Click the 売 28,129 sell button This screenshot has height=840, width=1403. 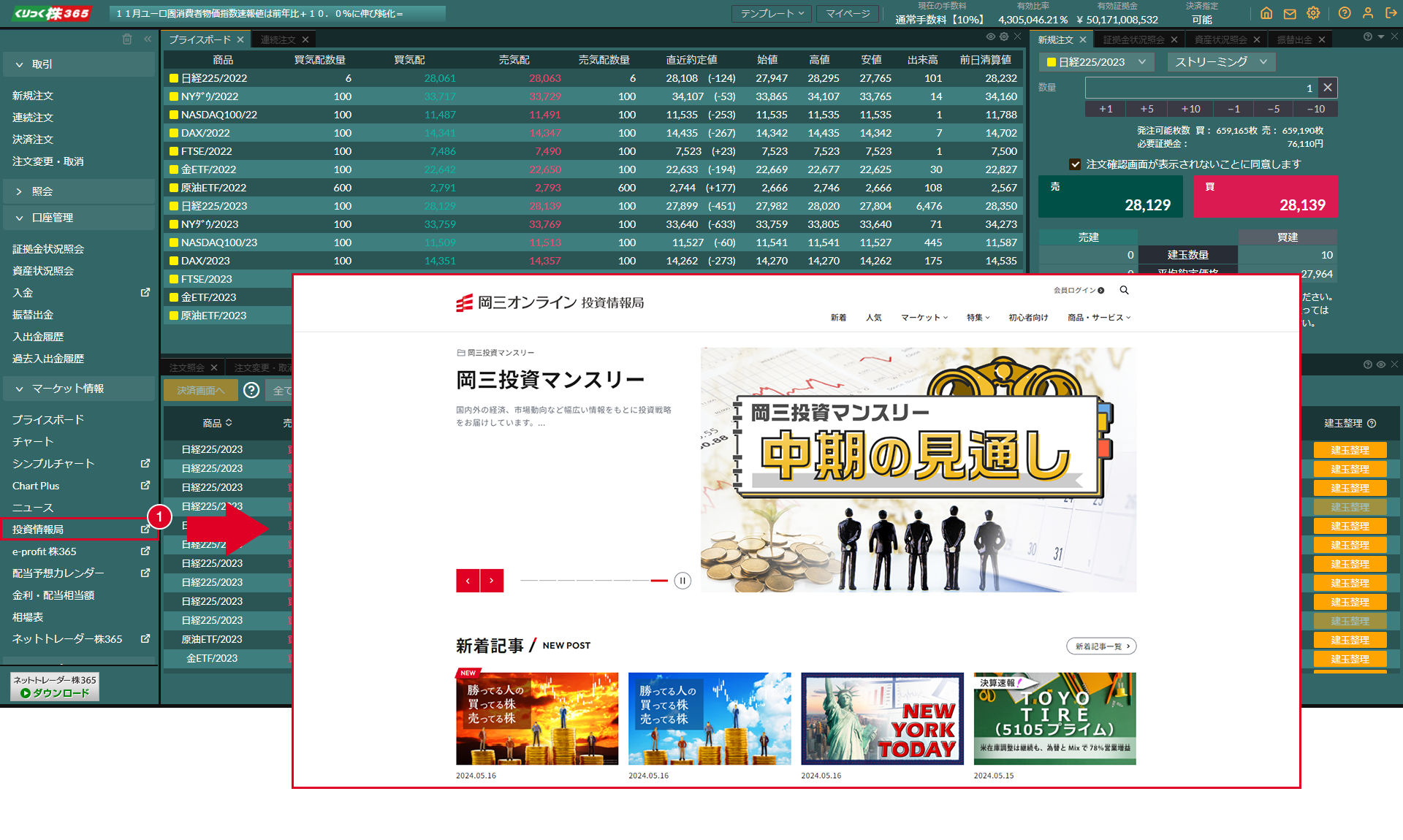[x=1110, y=196]
